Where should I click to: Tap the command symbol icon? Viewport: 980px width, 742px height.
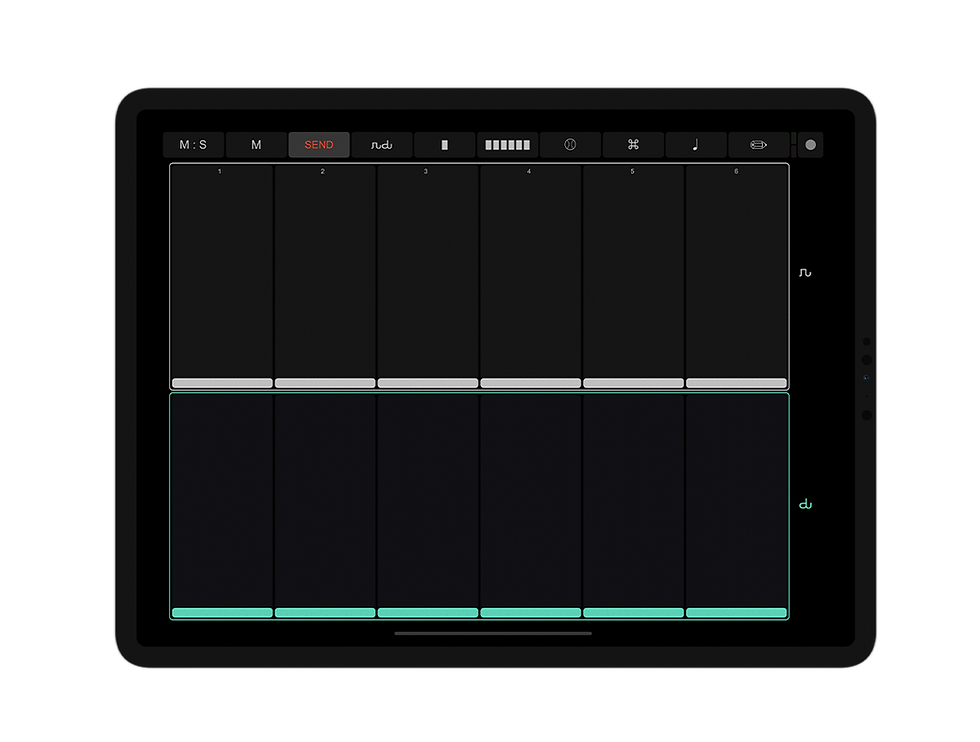633,145
